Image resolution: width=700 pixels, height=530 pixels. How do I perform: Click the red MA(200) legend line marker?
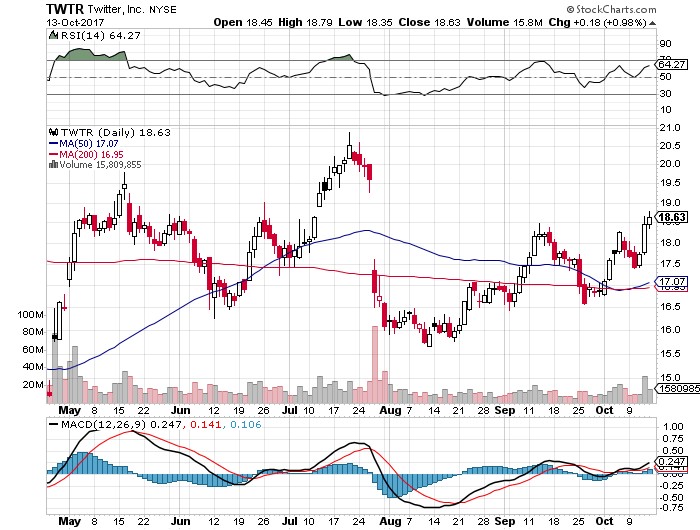[x=54, y=154]
